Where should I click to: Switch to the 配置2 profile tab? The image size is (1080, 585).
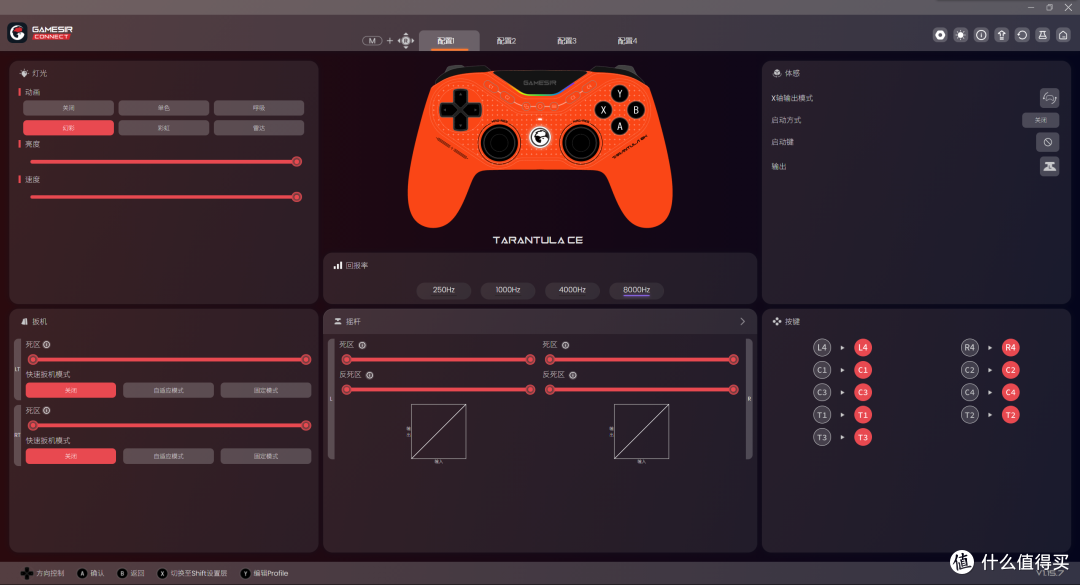point(506,41)
